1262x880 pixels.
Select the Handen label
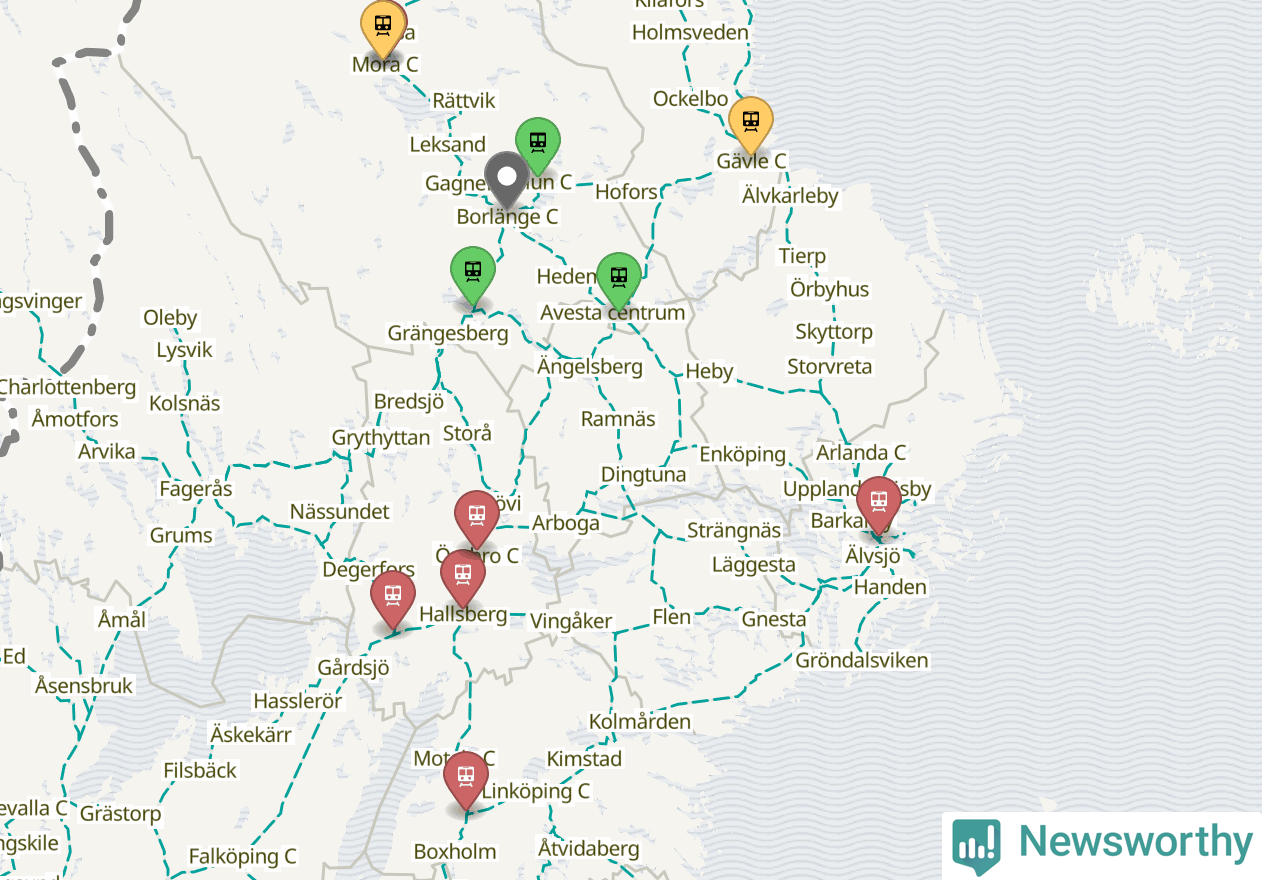890,587
